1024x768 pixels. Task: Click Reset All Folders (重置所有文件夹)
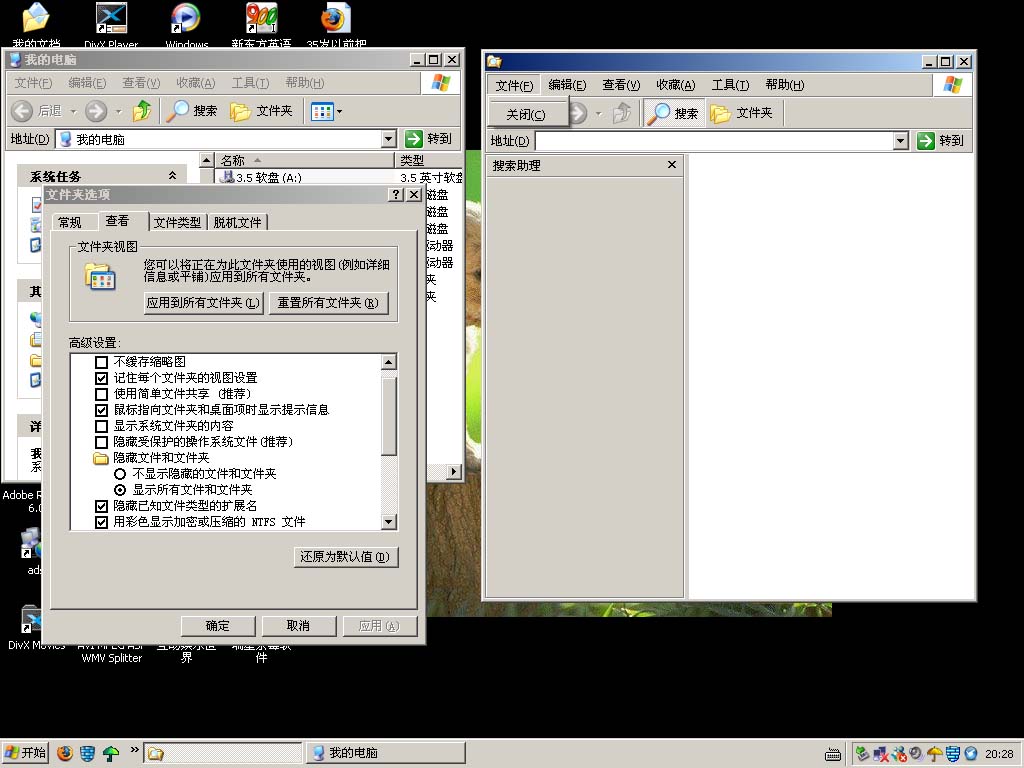[x=328, y=303]
